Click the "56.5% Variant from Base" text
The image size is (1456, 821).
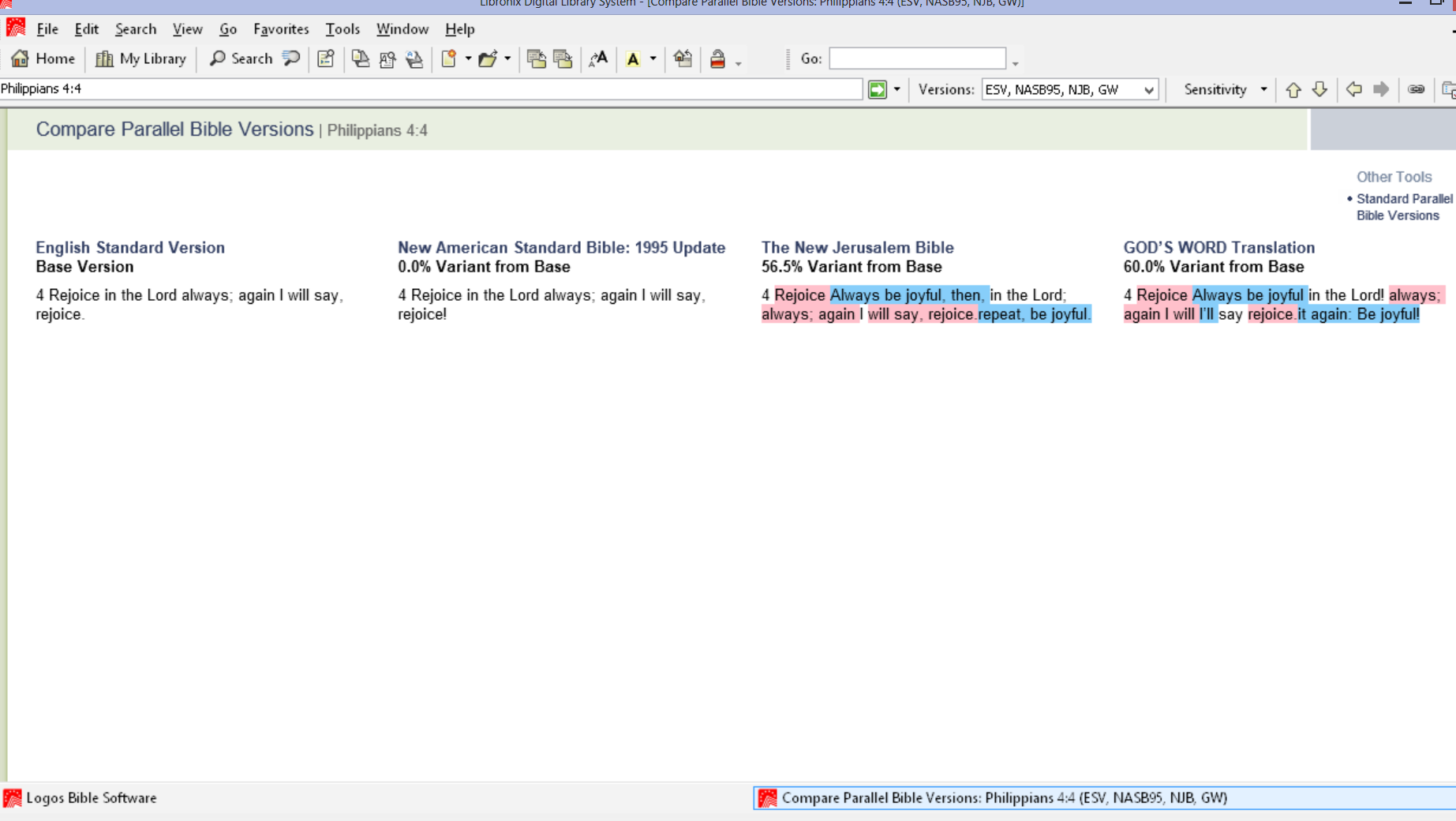click(x=852, y=267)
